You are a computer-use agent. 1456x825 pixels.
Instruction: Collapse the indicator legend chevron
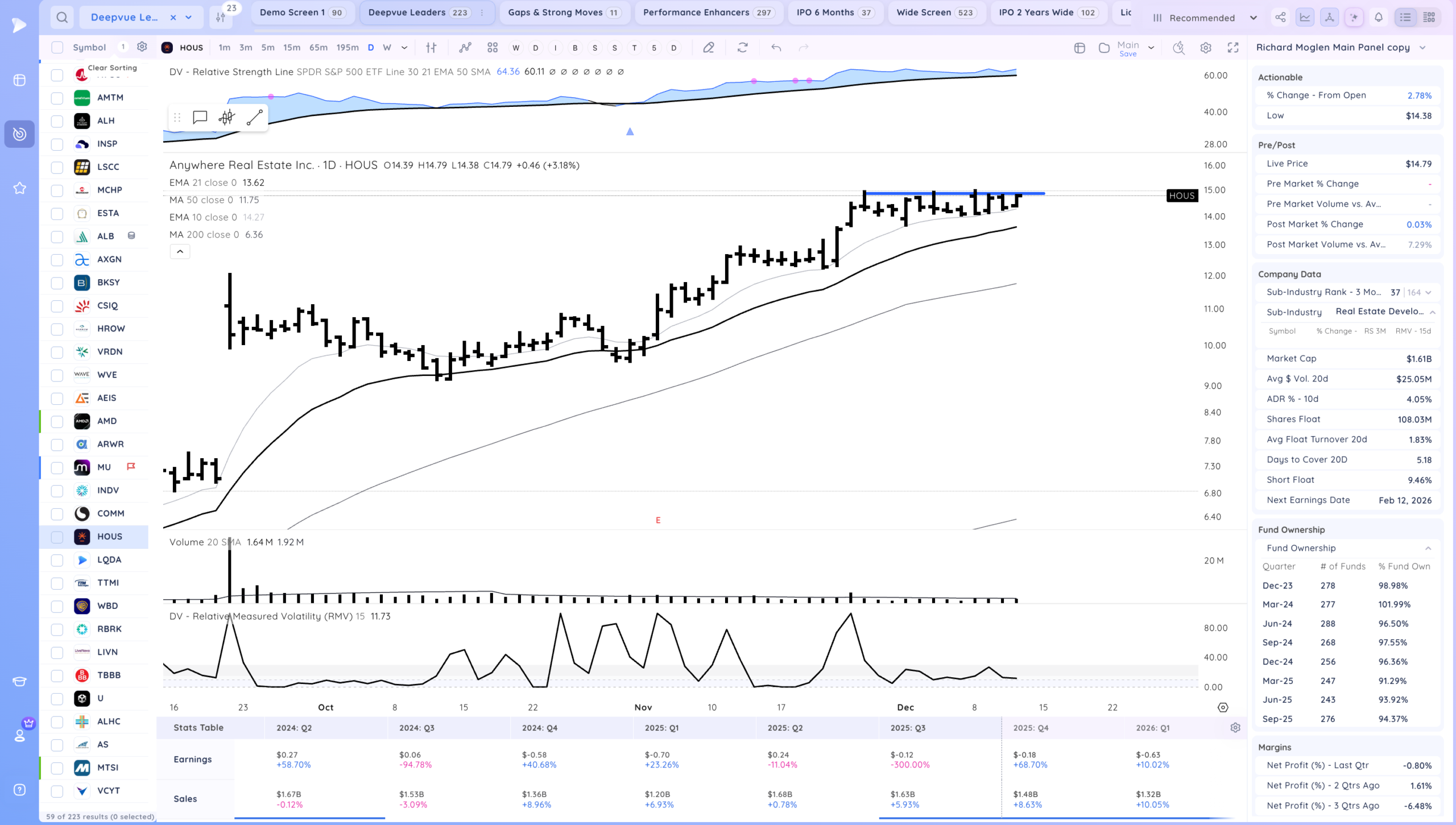(180, 251)
